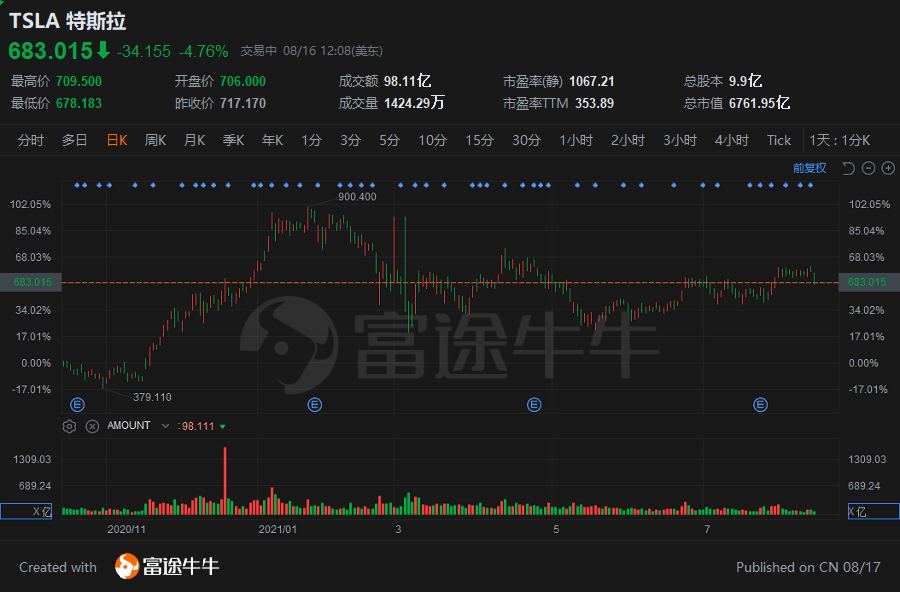Click the right X亿 unit box
The image size is (900, 592).
pyautogui.click(x=873, y=511)
